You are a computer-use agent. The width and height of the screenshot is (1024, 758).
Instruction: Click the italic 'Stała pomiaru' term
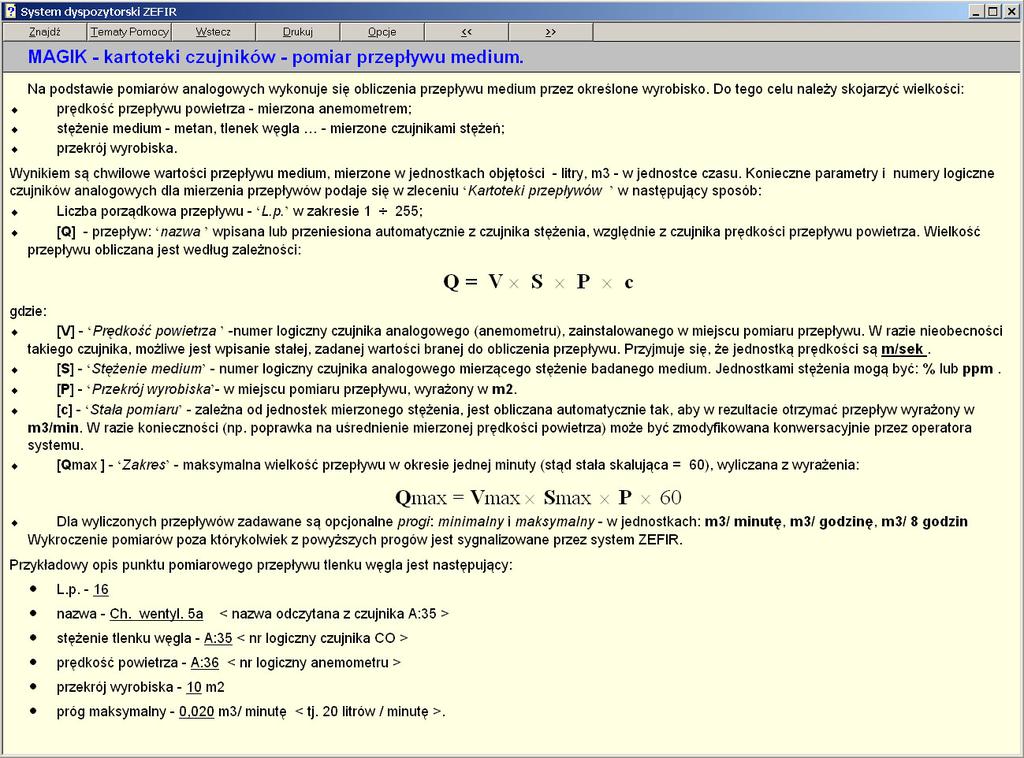135,410
